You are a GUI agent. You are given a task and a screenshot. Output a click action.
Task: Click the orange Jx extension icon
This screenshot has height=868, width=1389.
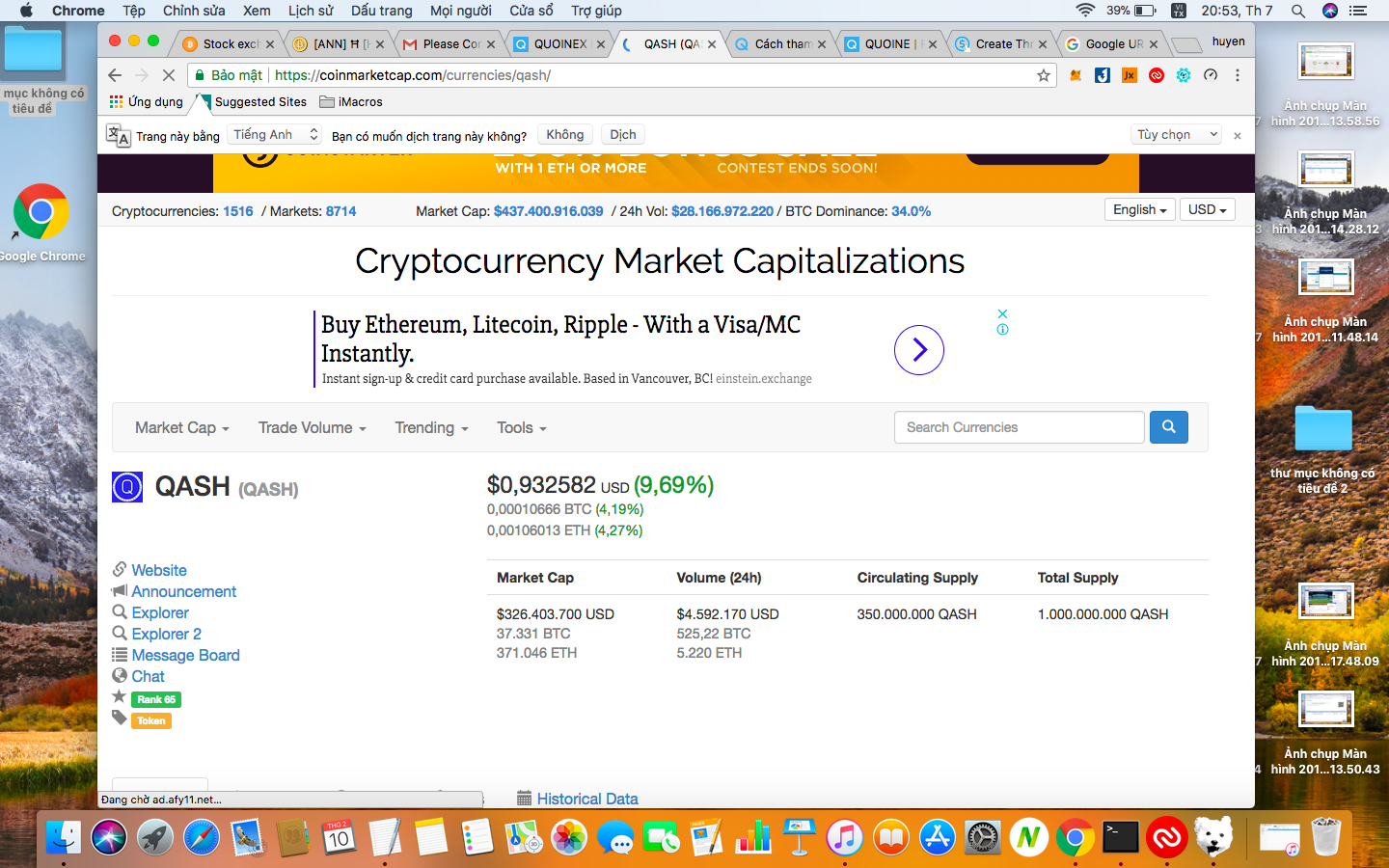click(1130, 75)
